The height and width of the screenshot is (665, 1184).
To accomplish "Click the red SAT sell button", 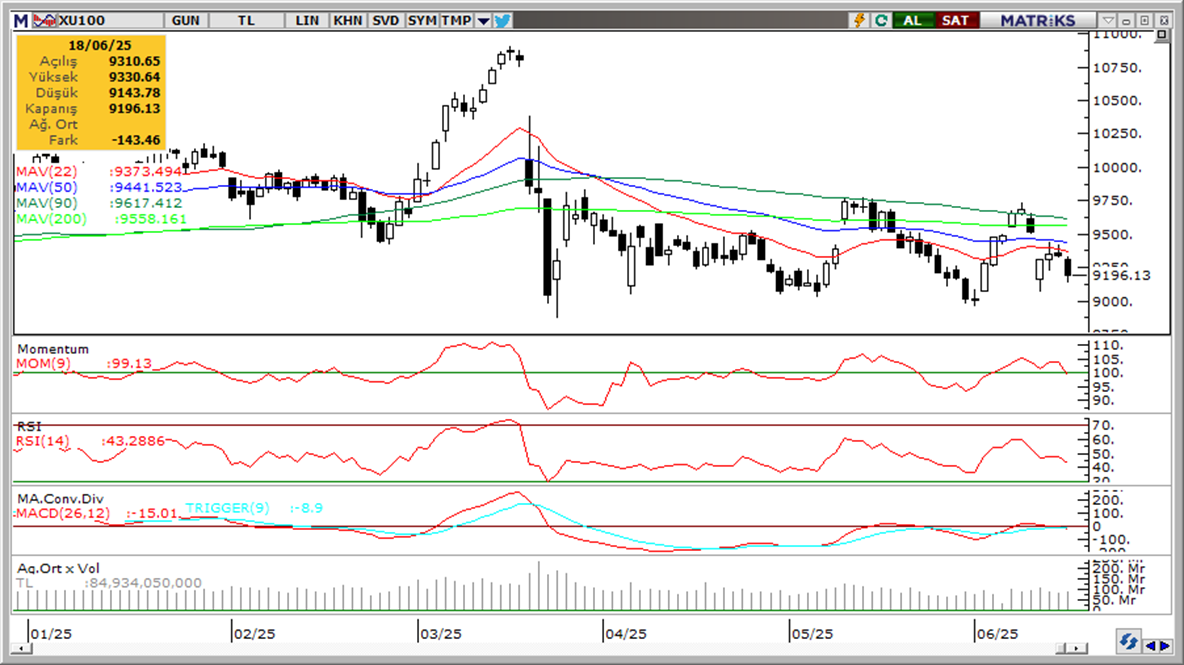I will click(956, 20).
